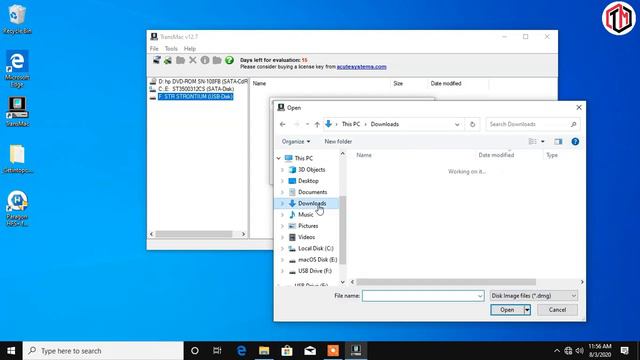Click the green help question-mark icon in TransMac toolbar
This screenshot has height=360, width=640.
tap(229, 60)
